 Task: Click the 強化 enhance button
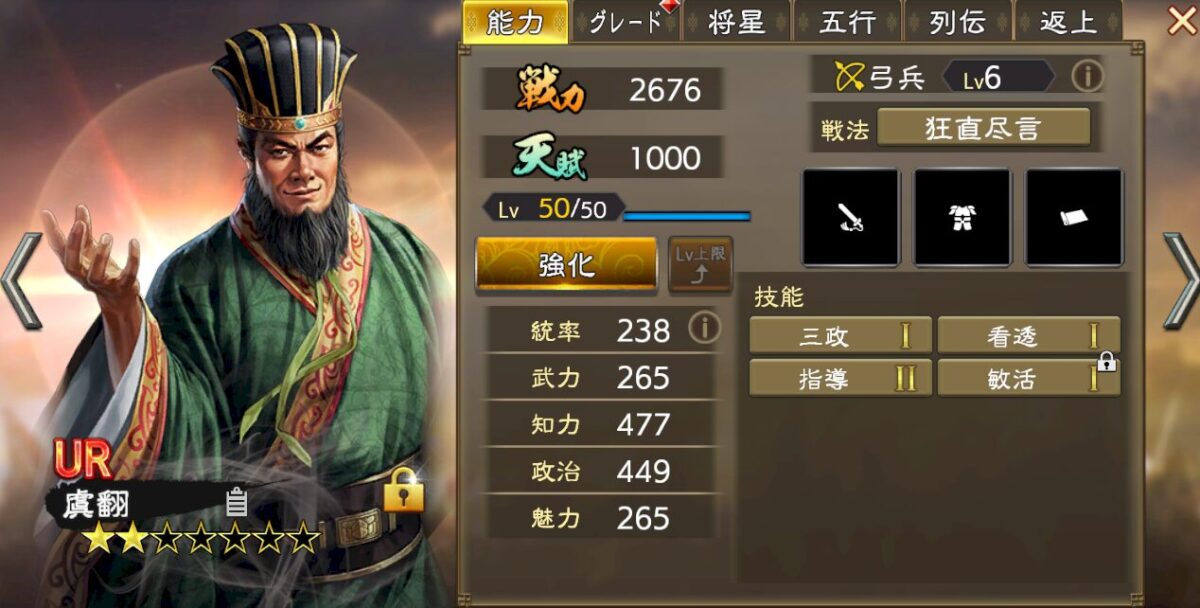click(x=566, y=264)
